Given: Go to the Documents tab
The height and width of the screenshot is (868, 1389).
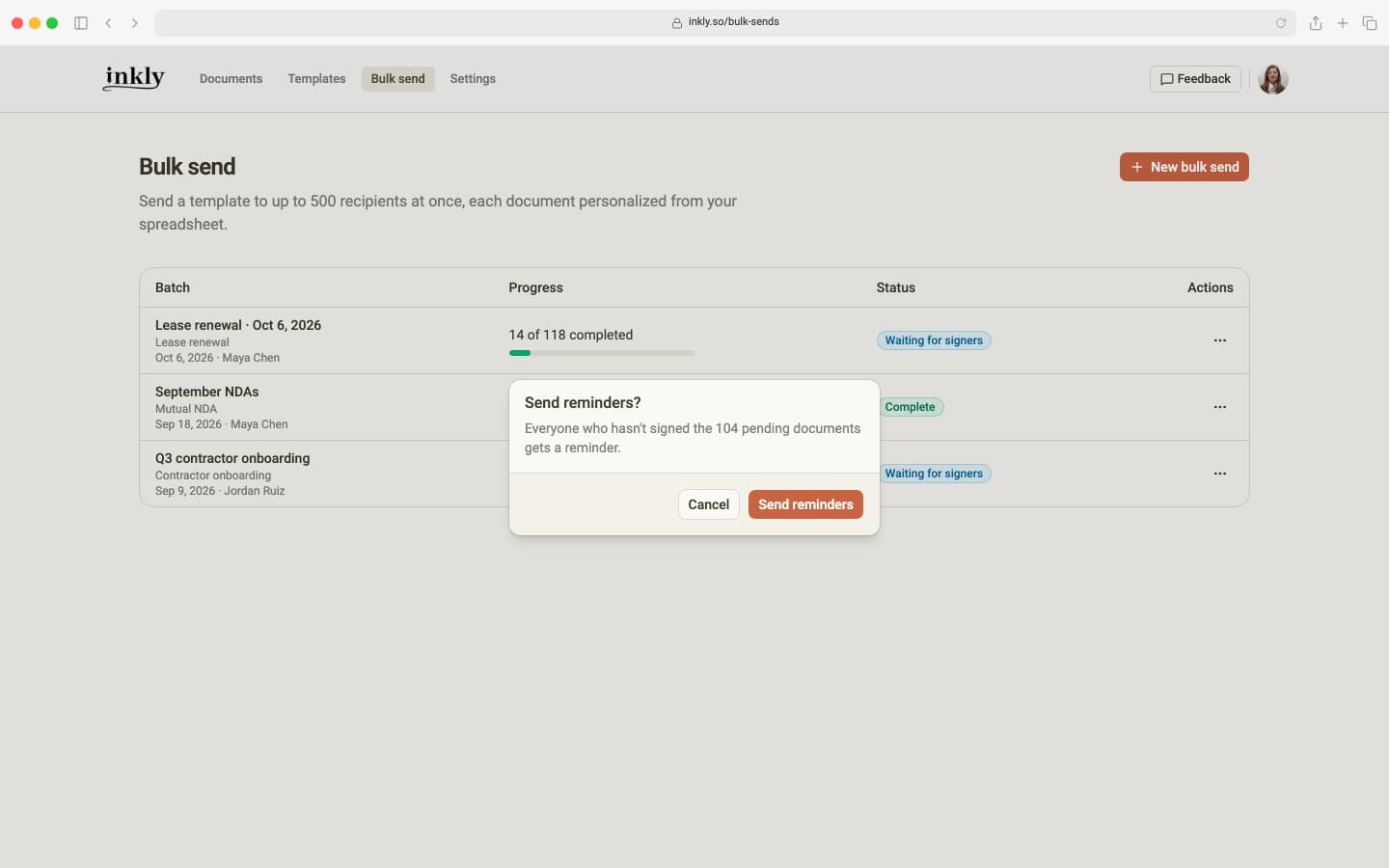Looking at the screenshot, I should 231,79.
